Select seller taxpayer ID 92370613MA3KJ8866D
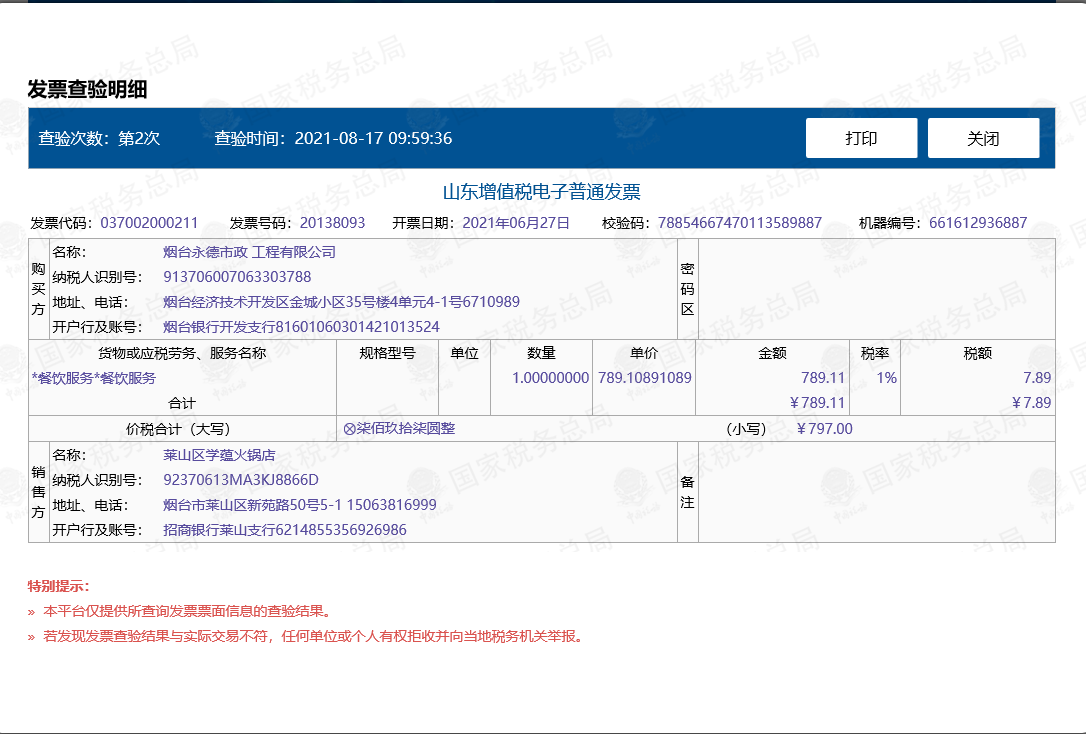This screenshot has height=734, width=1086. point(241,480)
